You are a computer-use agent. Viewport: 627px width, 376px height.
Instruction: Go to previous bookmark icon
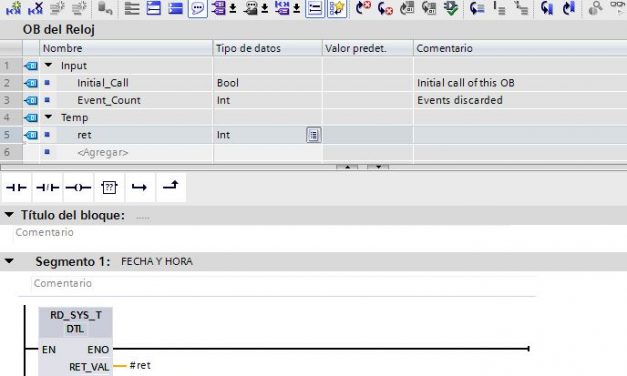(547, 8)
